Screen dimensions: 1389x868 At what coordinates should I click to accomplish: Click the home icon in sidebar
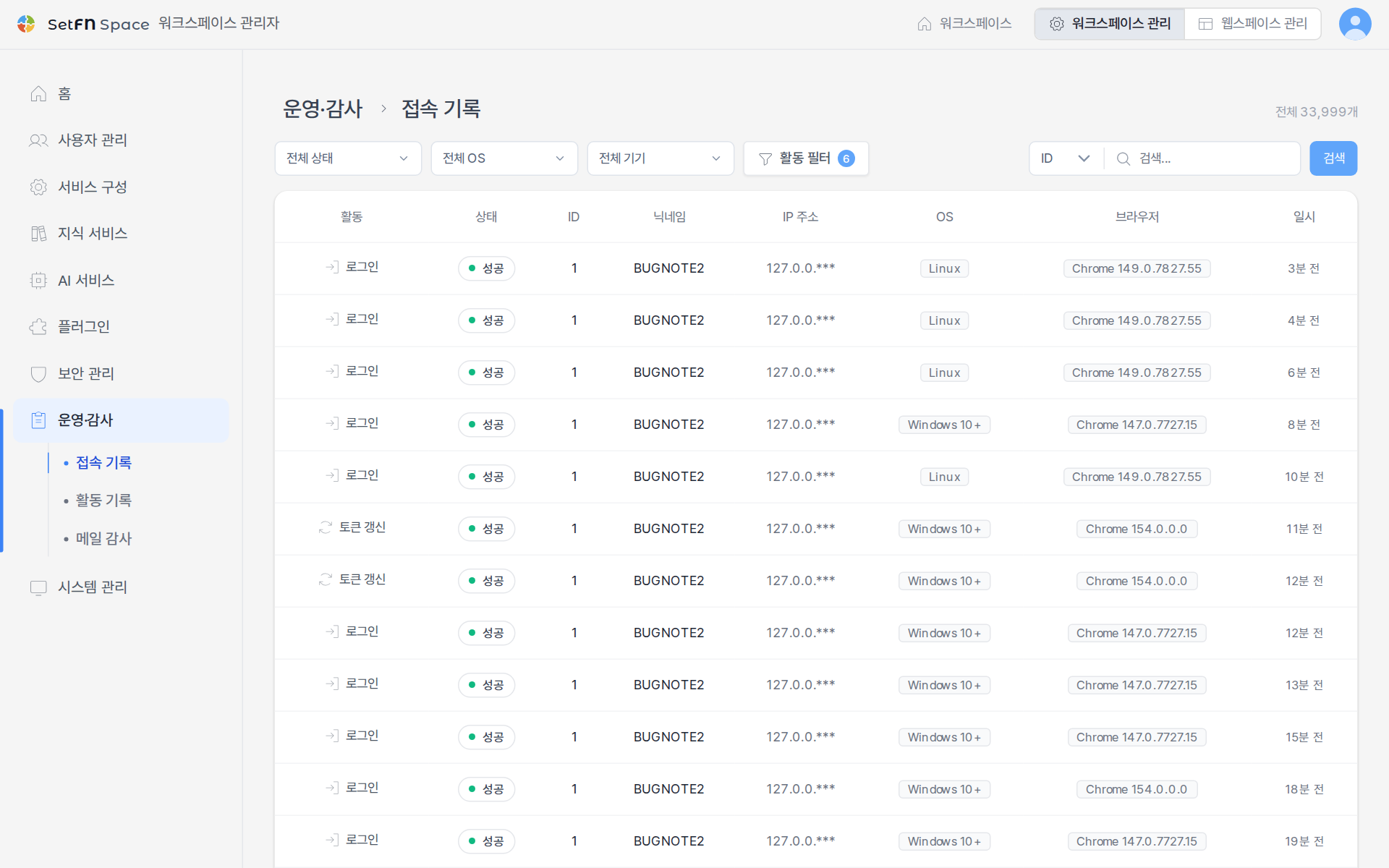[x=38, y=94]
